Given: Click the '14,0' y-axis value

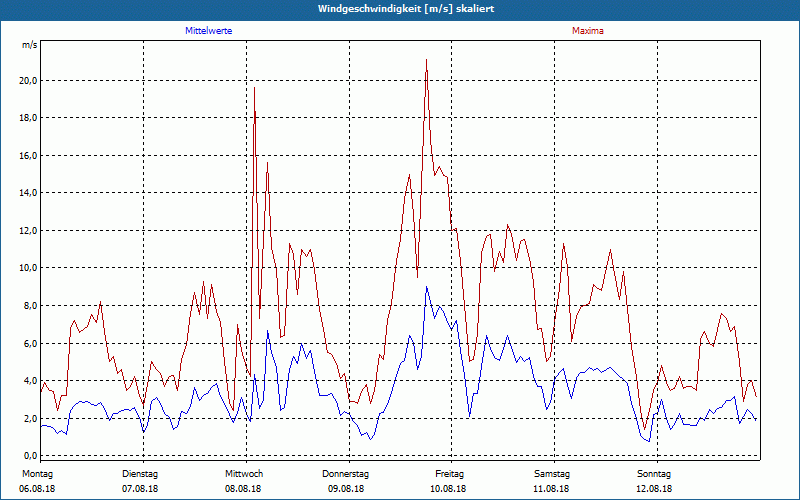Looking at the screenshot, I should click(x=28, y=193).
